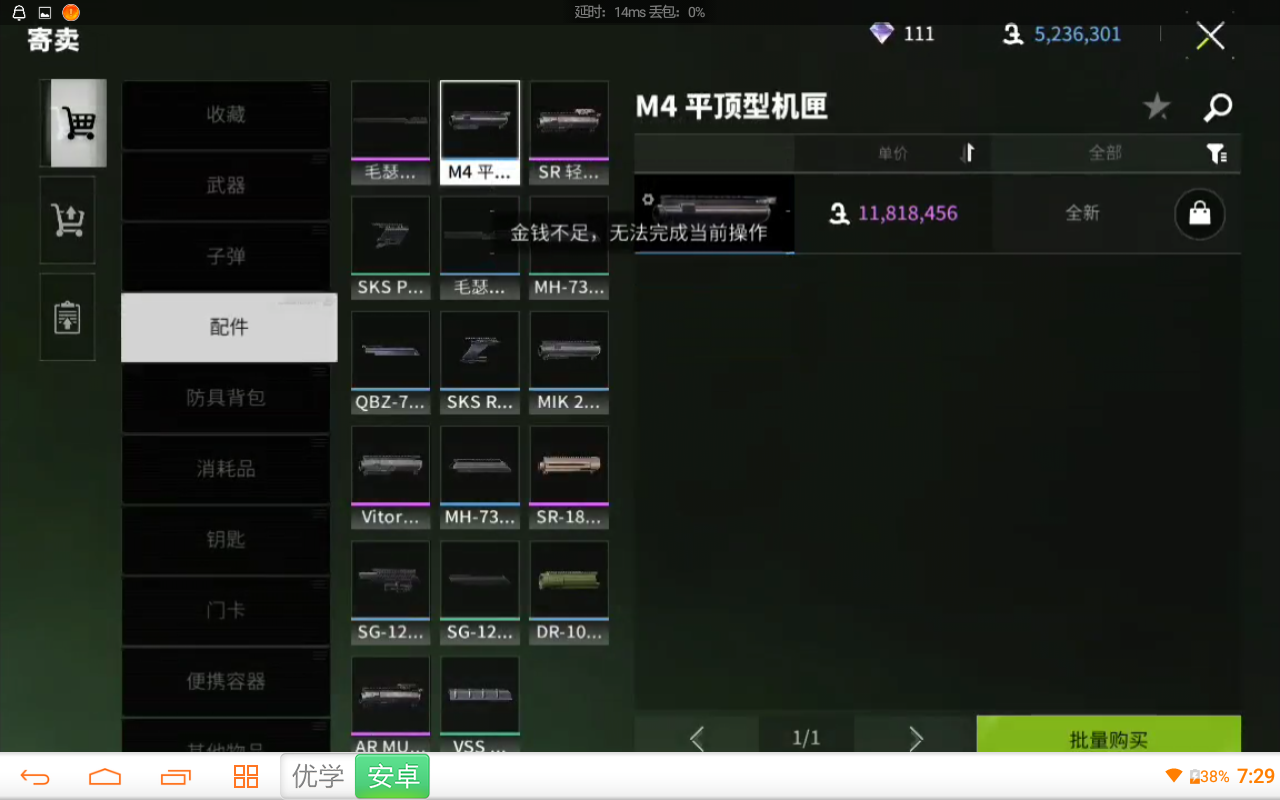This screenshot has height=800, width=1280.
Task: Select the Vitor item thumbnail
Action: (390, 476)
